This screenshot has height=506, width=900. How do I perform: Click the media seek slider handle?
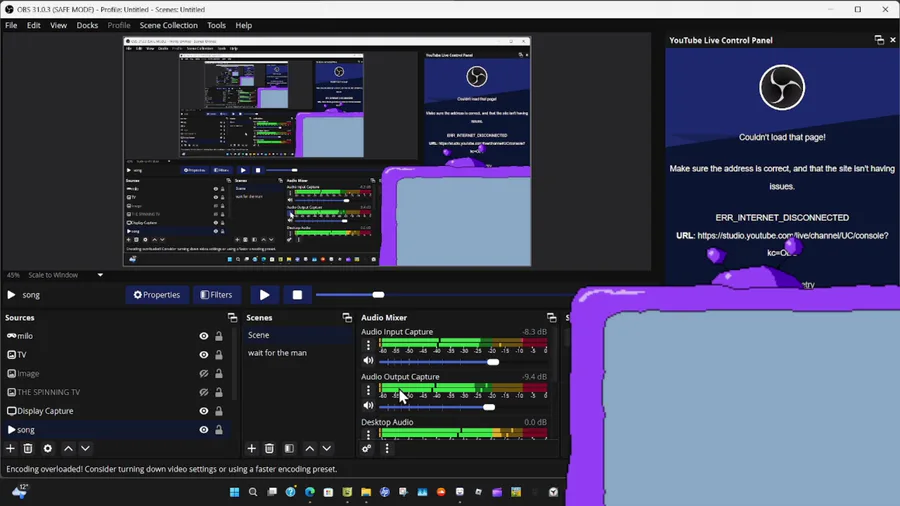coord(378,295)
